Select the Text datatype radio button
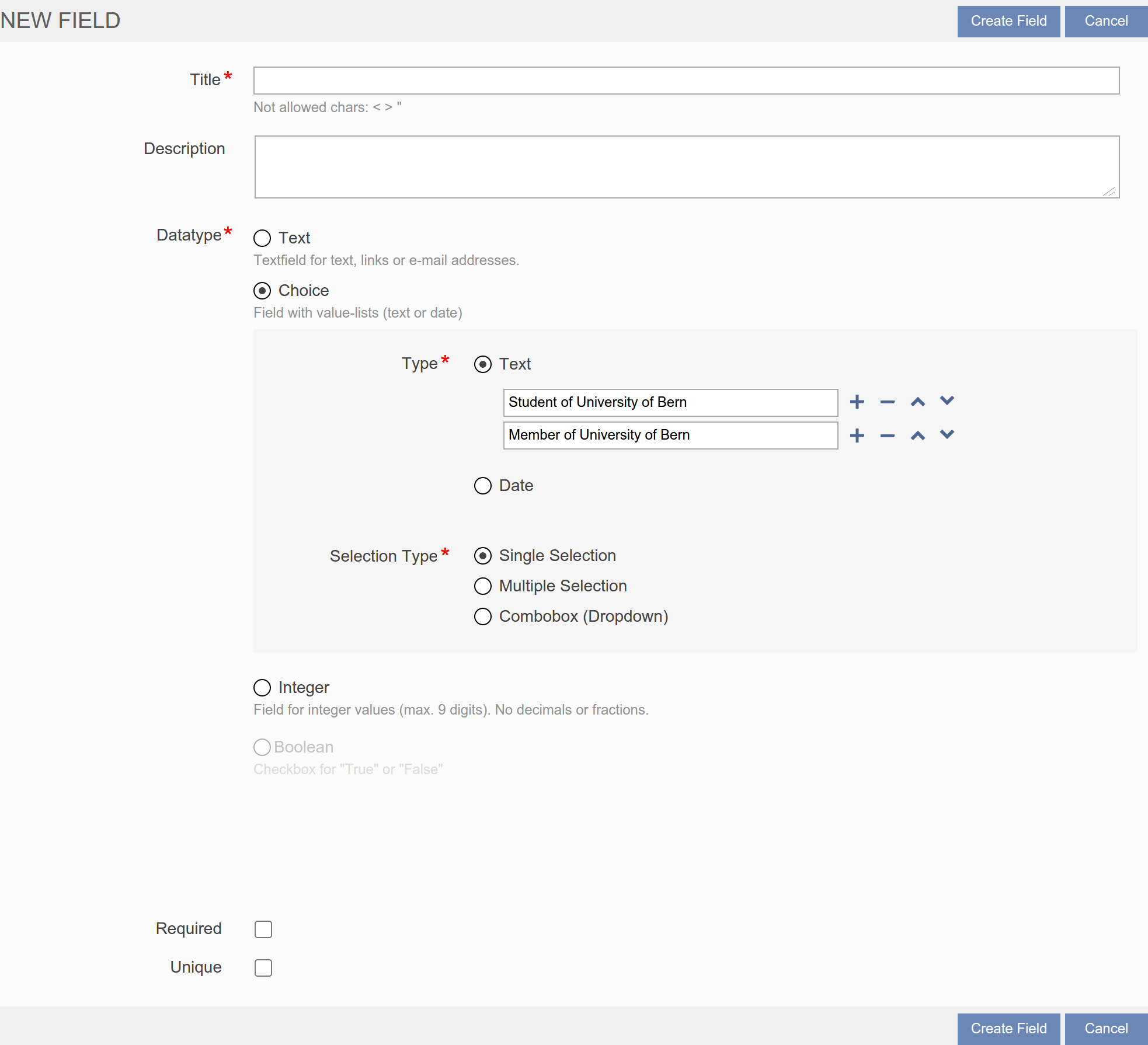Screen dimensions: 1148x1045 [x=262, y=238]
